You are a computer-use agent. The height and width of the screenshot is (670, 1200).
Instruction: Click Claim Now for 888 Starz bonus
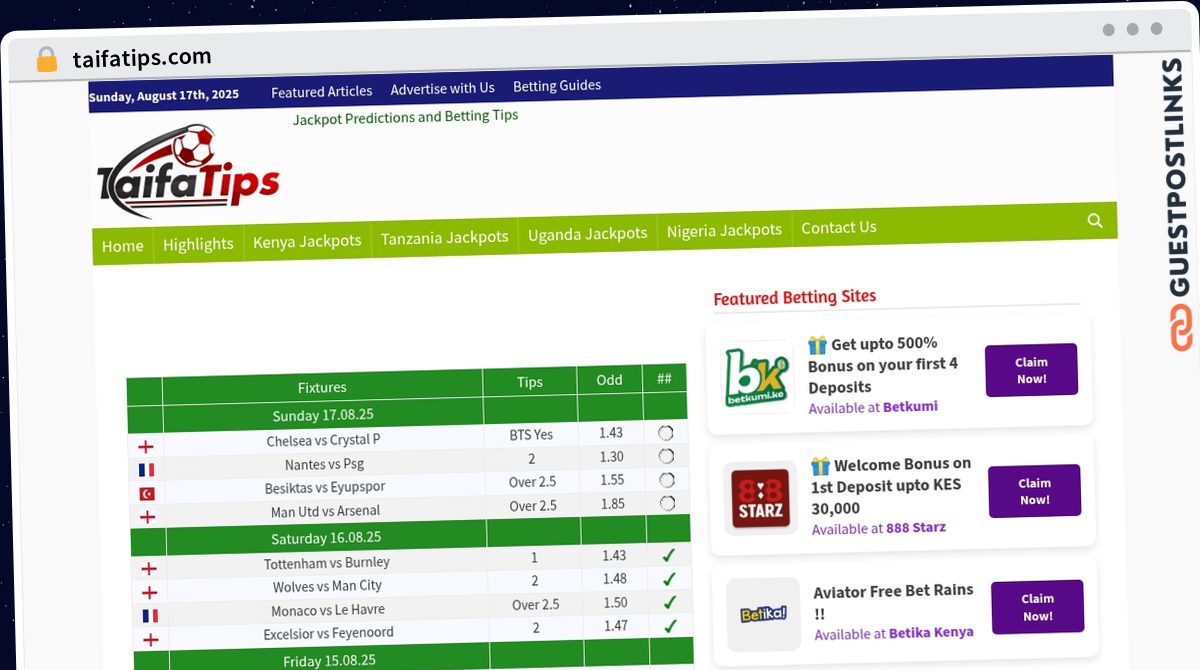point(1035,491)
